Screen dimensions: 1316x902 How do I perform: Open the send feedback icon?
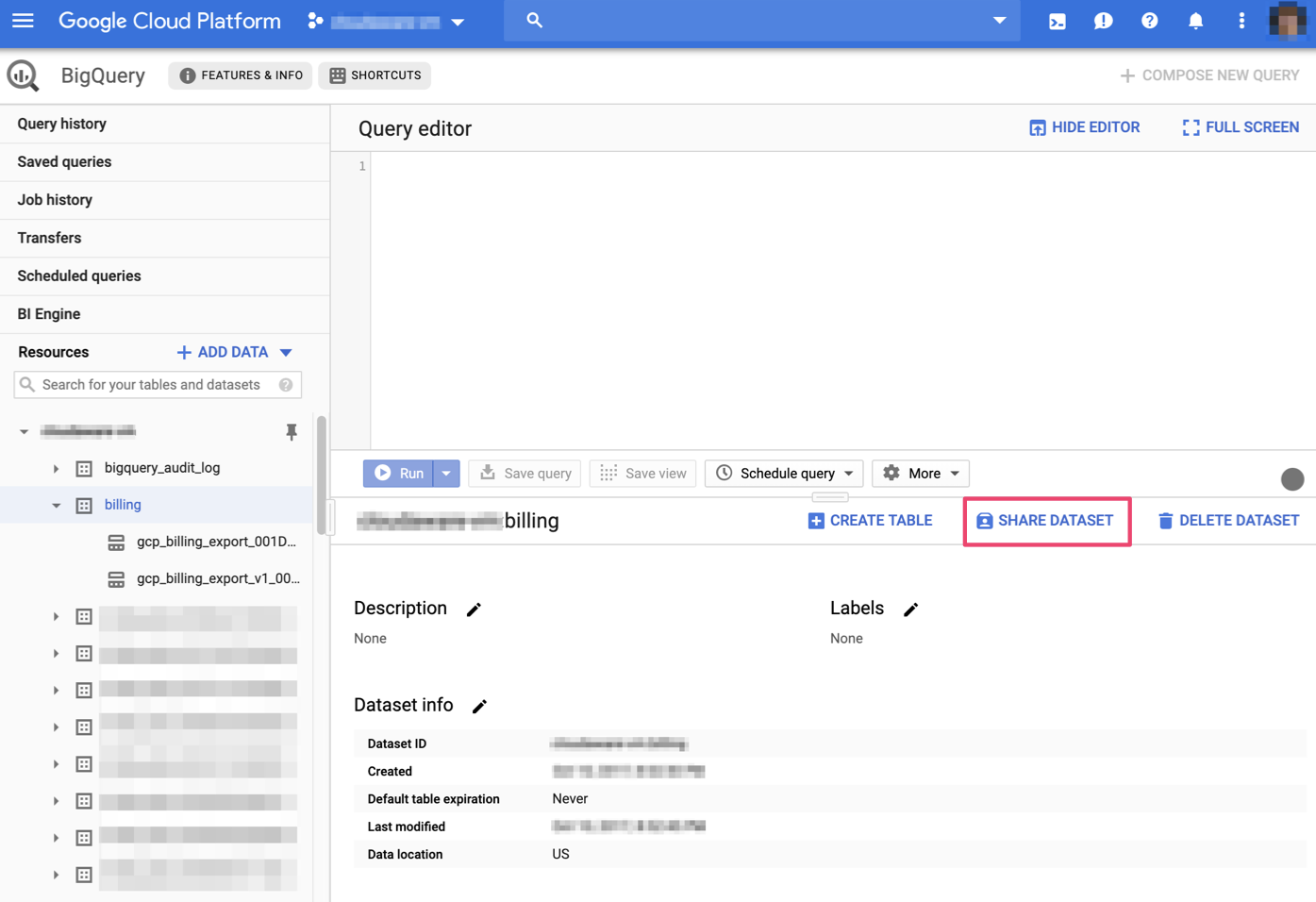1103,21
